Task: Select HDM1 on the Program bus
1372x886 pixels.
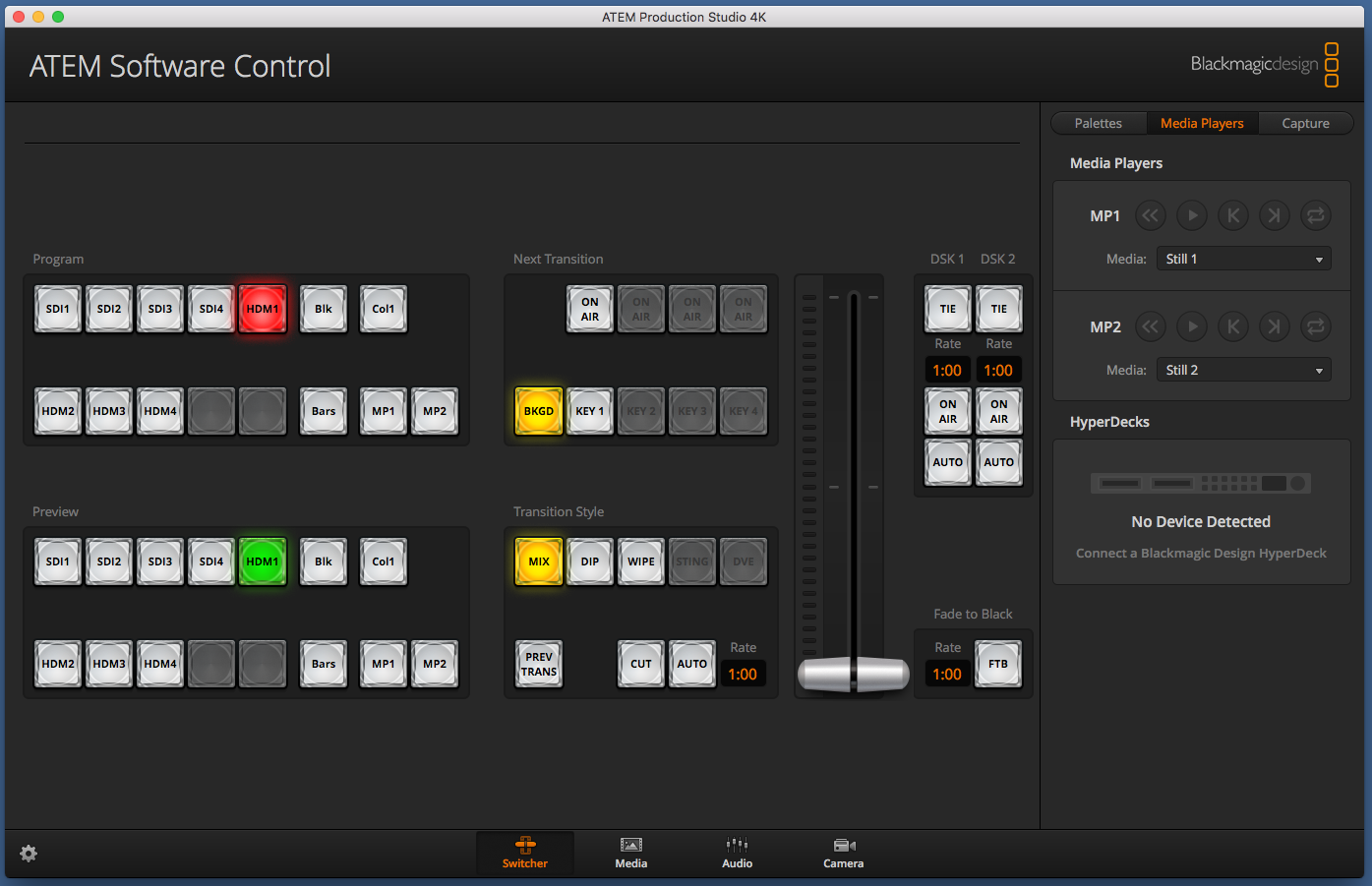Action: [x=263, y=309]
